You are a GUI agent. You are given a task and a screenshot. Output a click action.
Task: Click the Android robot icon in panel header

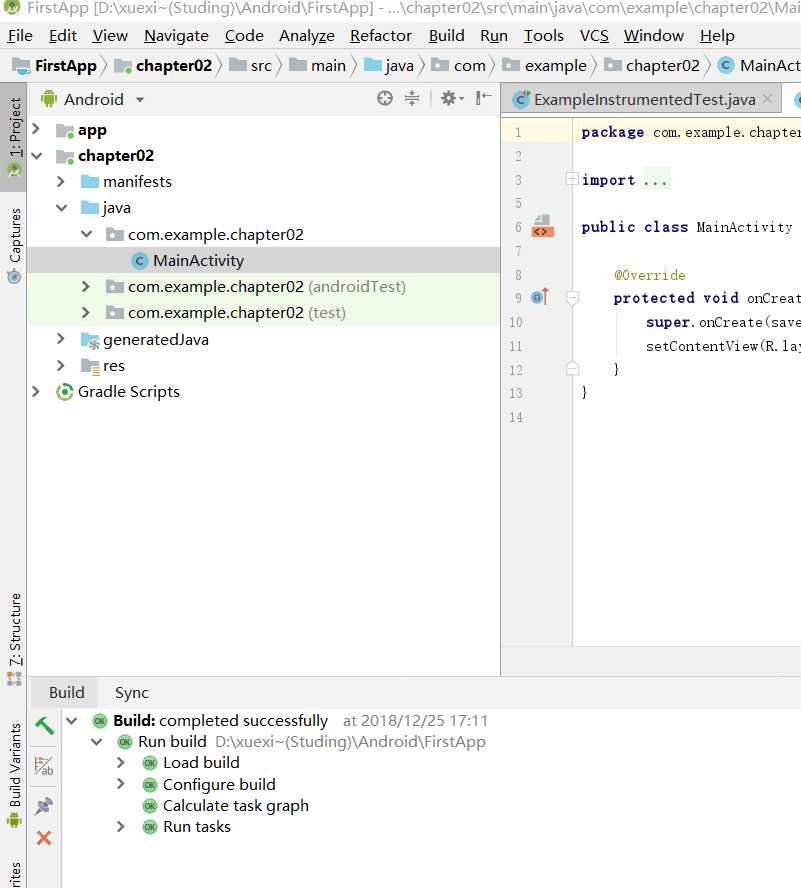point(49,99)
